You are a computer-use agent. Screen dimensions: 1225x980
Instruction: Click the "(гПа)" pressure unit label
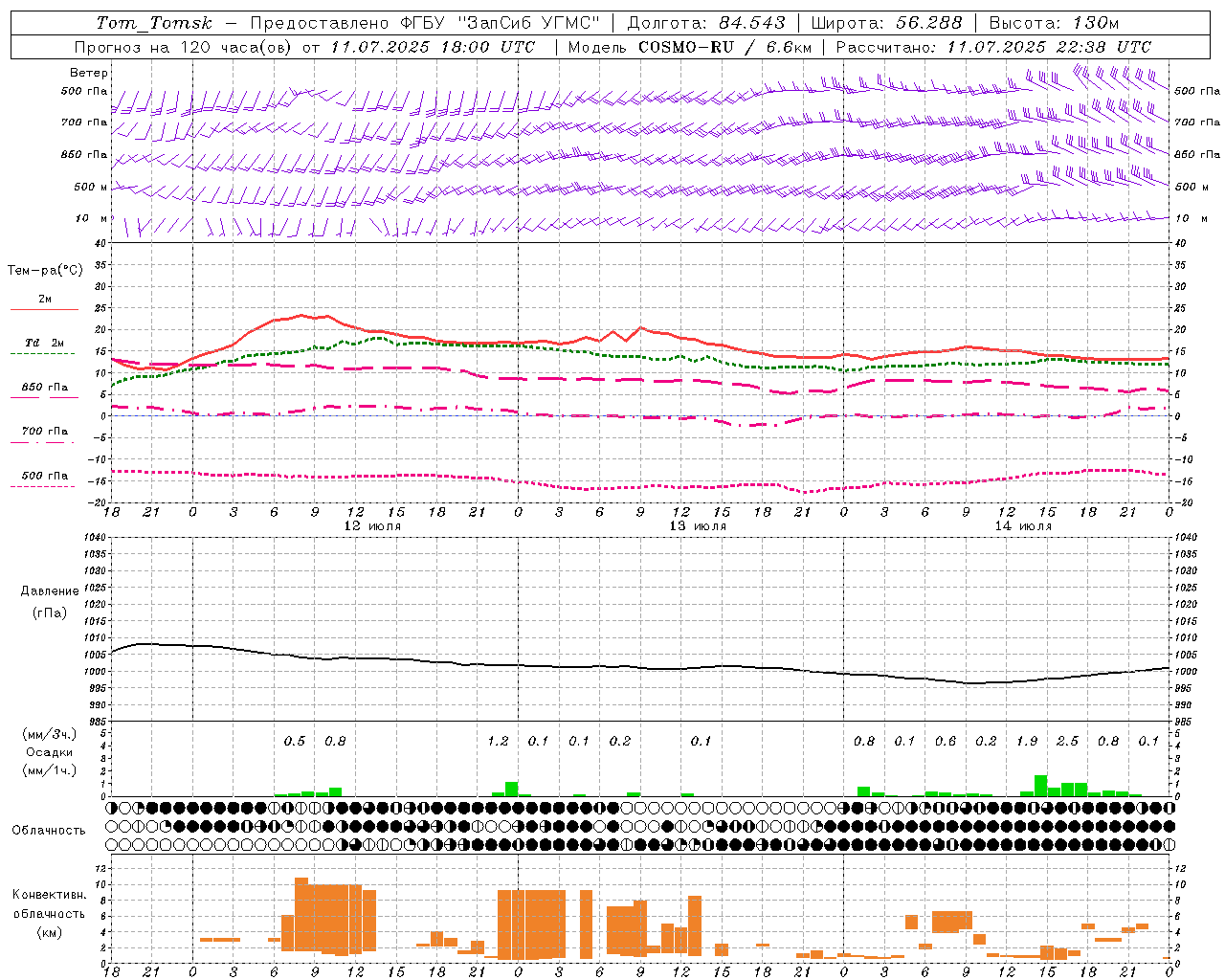click(x=50, y=613)
